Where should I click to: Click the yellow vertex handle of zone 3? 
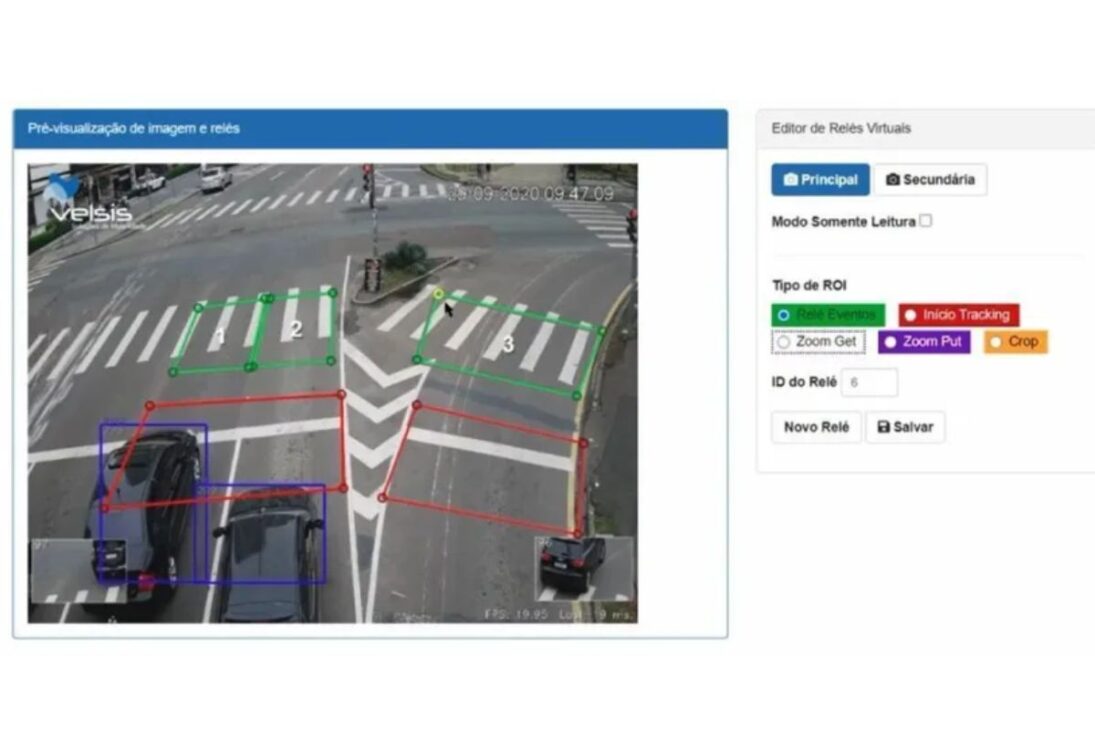(x=438, y=294)
